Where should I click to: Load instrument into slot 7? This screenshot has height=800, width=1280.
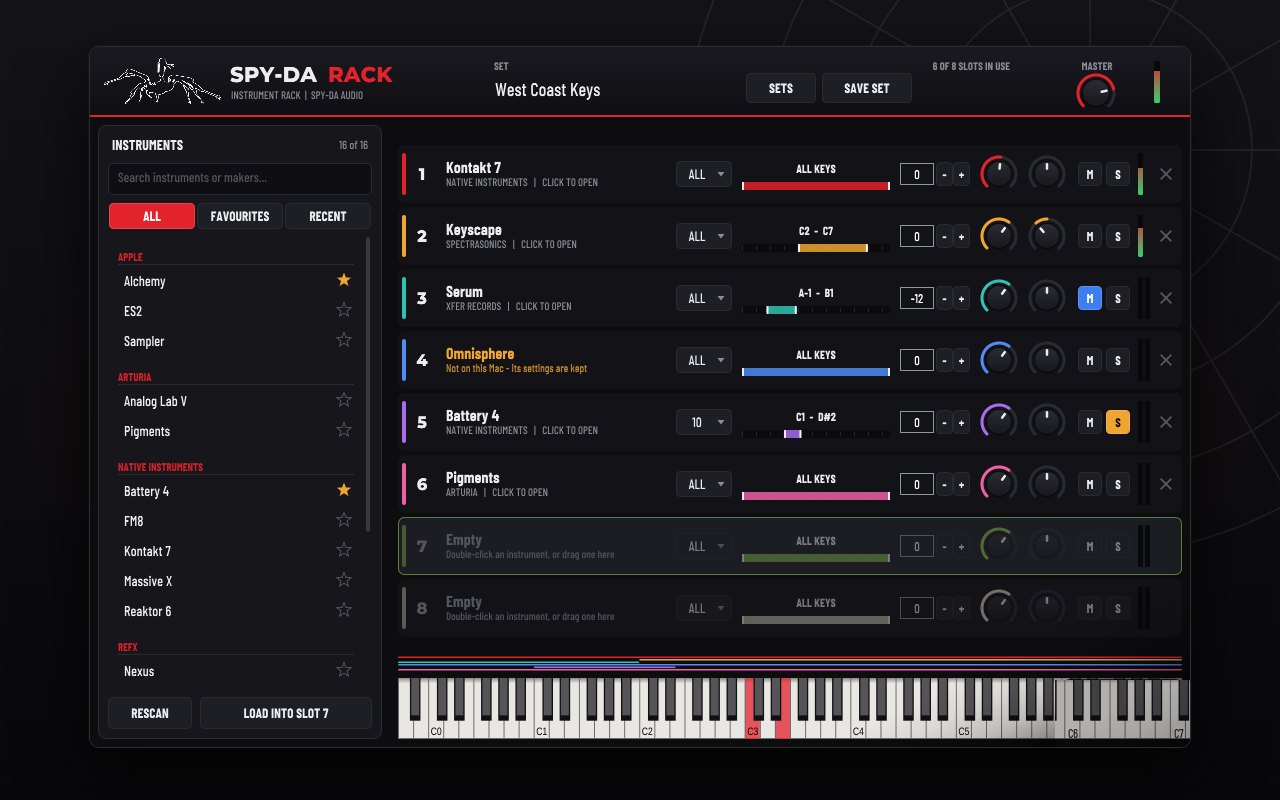point(286,713)
